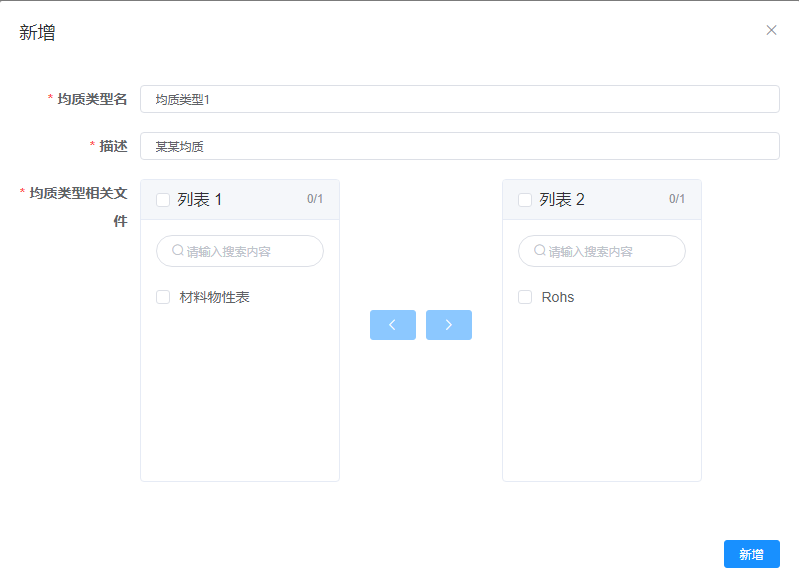Screen dimensions: 799x578
Task: Close the 新增 dialog with the X icon
Action: 771,30
